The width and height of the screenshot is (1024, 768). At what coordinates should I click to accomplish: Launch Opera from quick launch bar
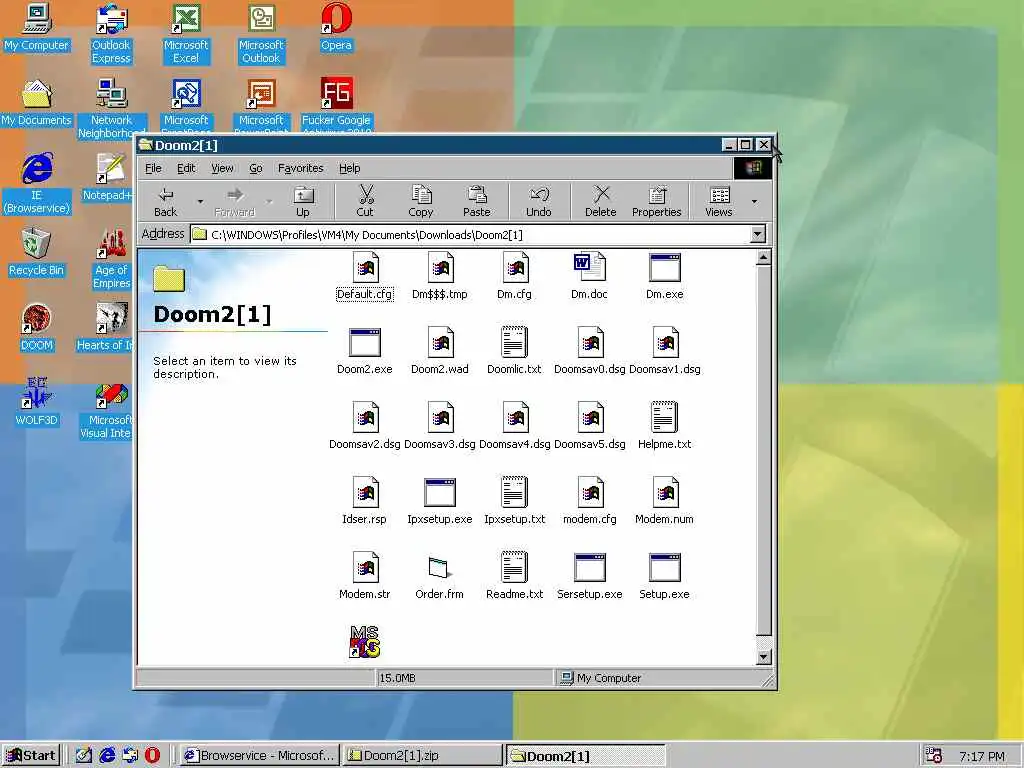[x=152, y=756]
